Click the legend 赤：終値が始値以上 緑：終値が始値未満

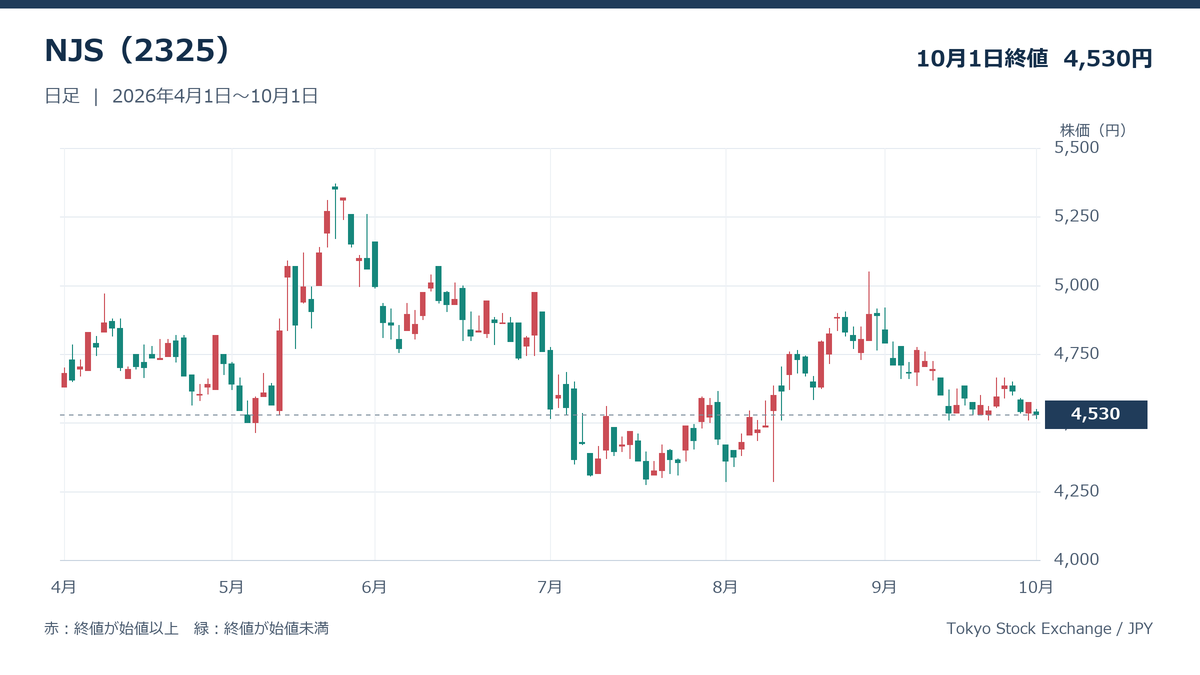187,629
